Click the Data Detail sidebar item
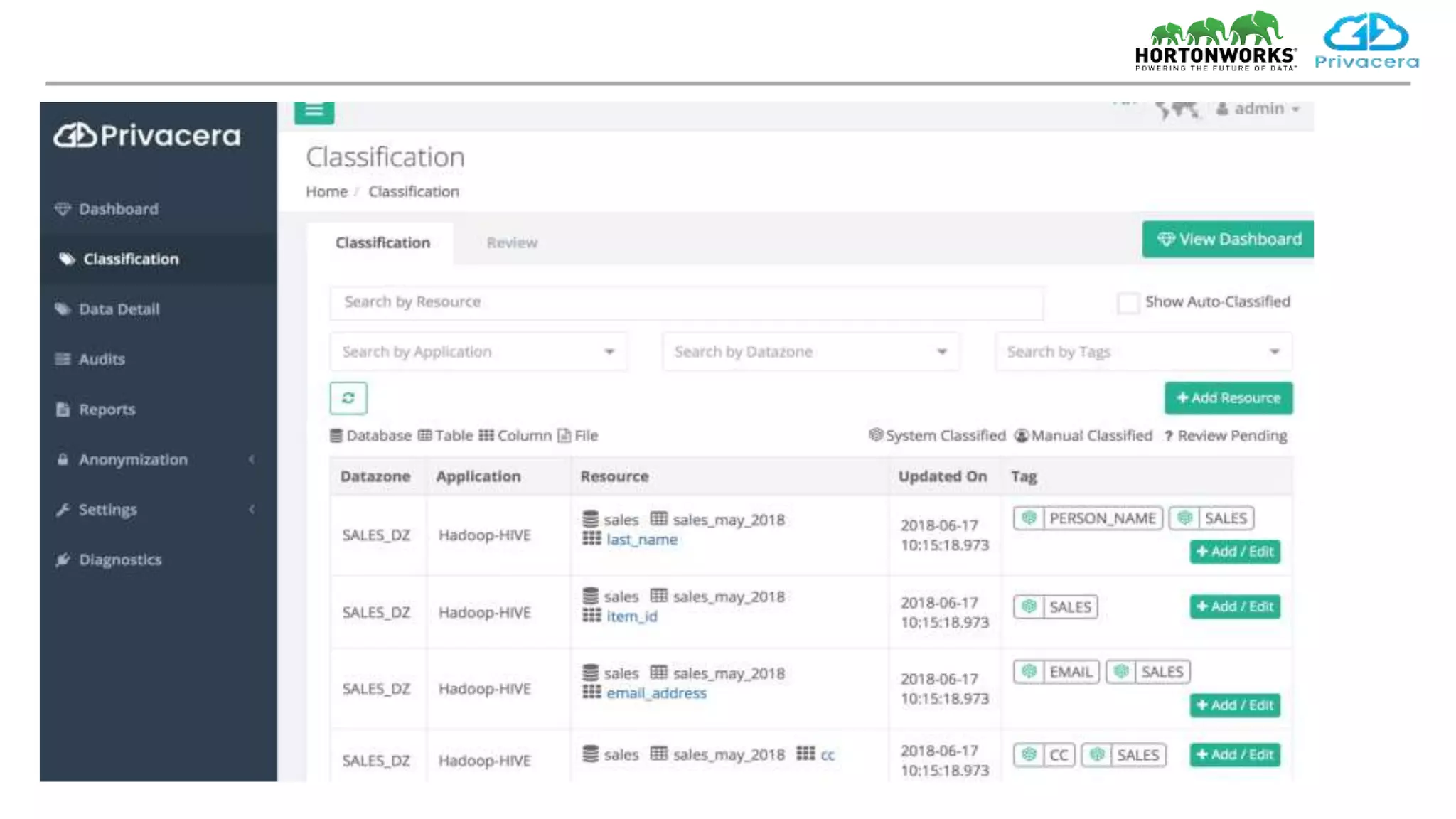This screenshot has width=1456, height=819. [x=119, y=309]
